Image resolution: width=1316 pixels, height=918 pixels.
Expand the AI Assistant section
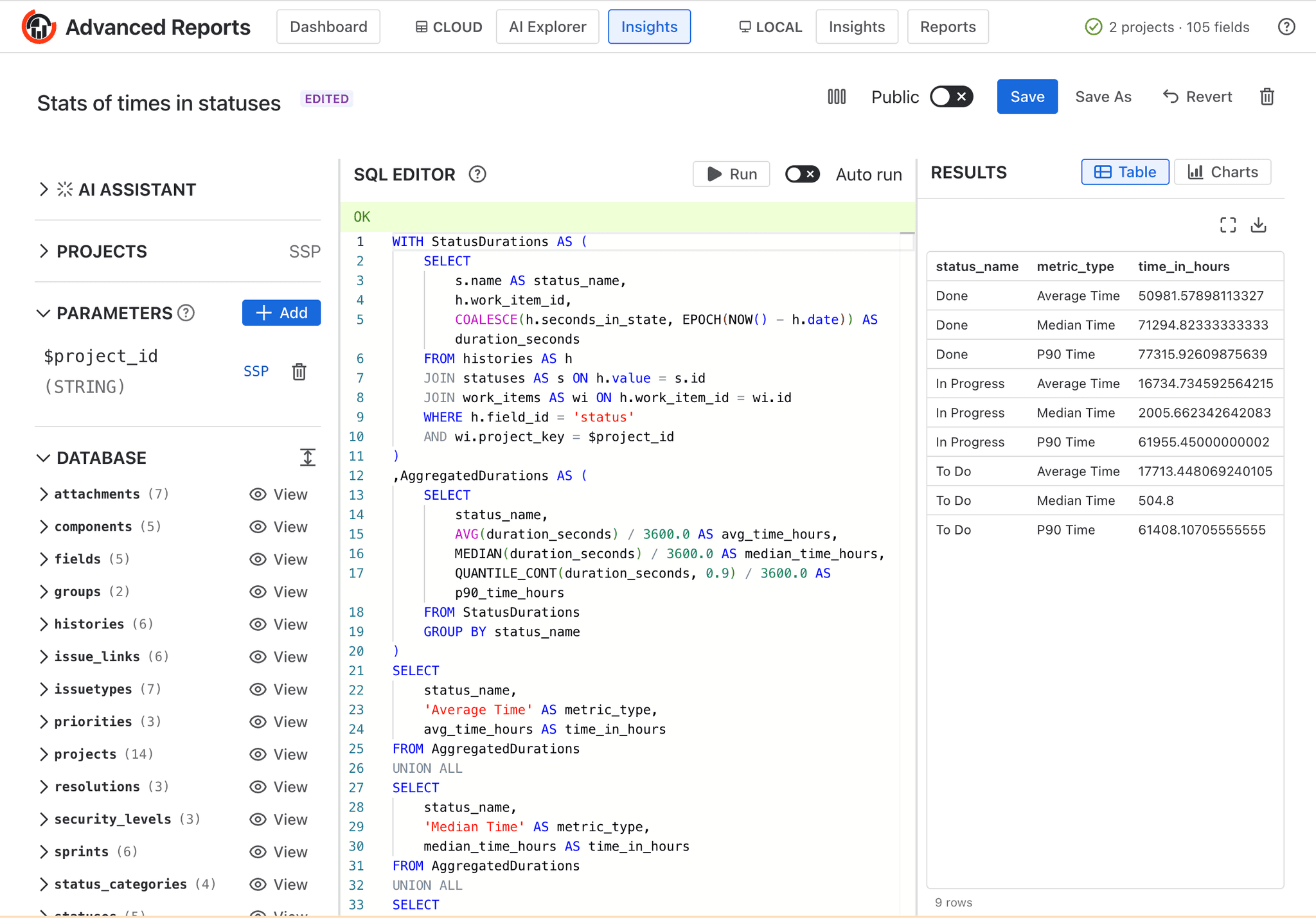(x=43, y=190)
